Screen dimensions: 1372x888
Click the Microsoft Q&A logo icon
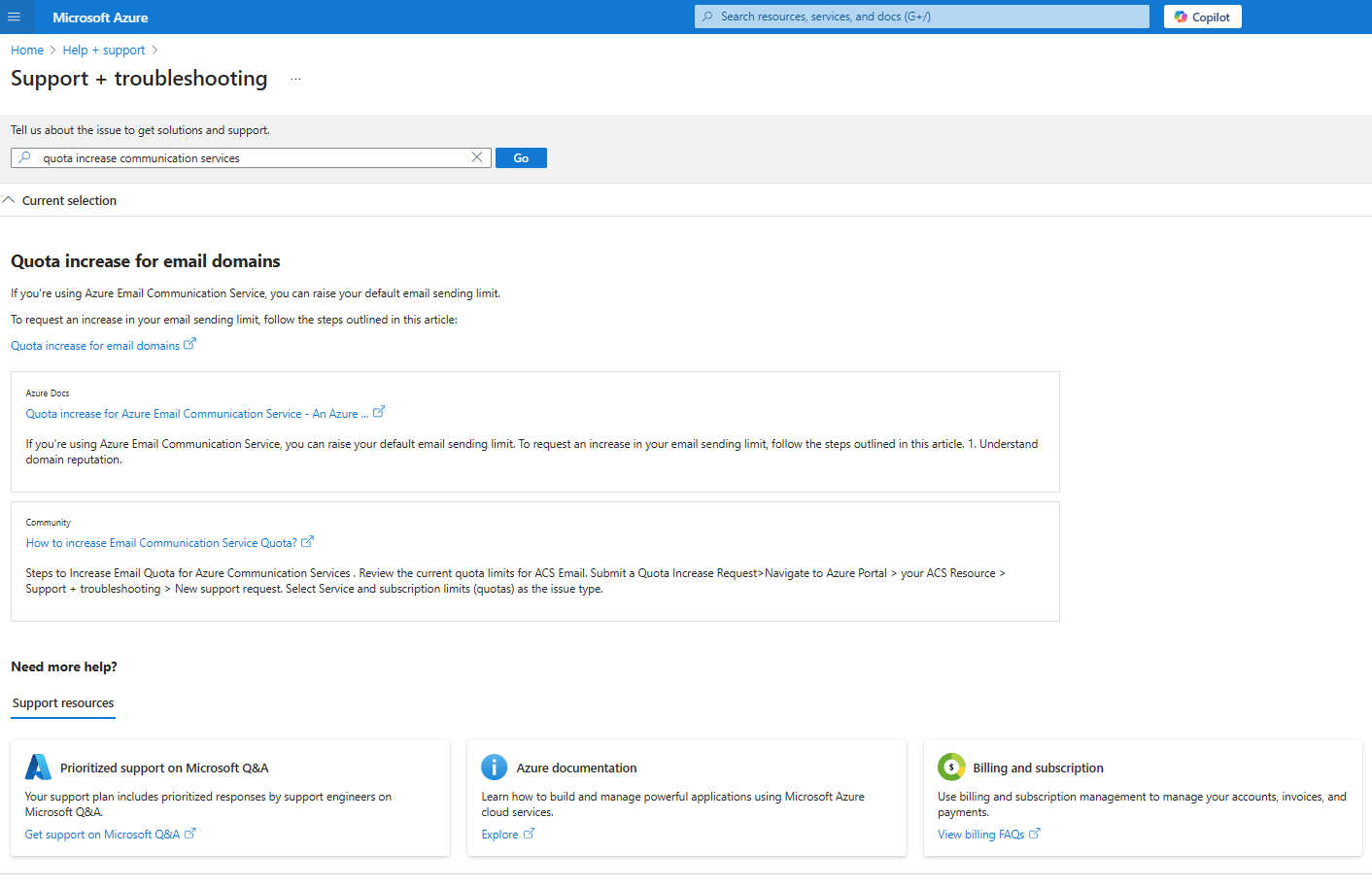pos(38,766)
